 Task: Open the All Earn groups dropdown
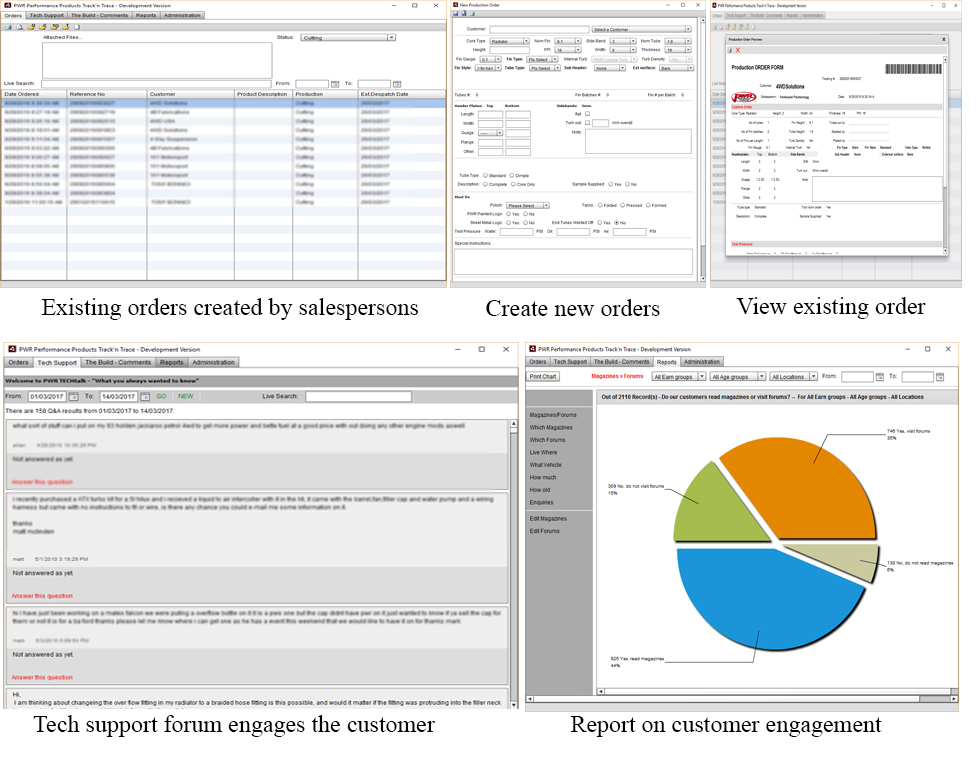tap(679, 377)
